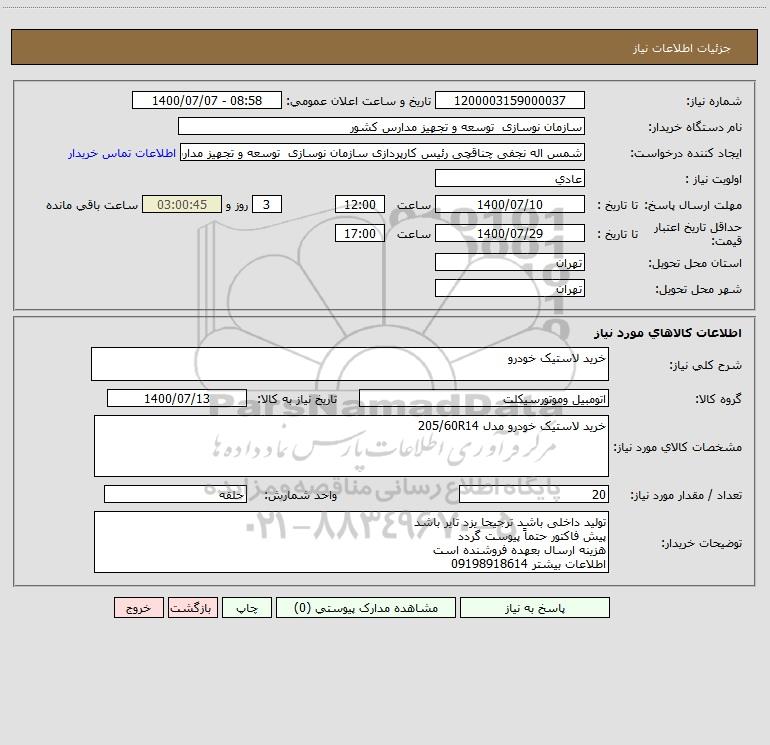Click the تعداد / مقدار مورد نیاز label
Screen dimensions: 770x745
tap(686, 495)
